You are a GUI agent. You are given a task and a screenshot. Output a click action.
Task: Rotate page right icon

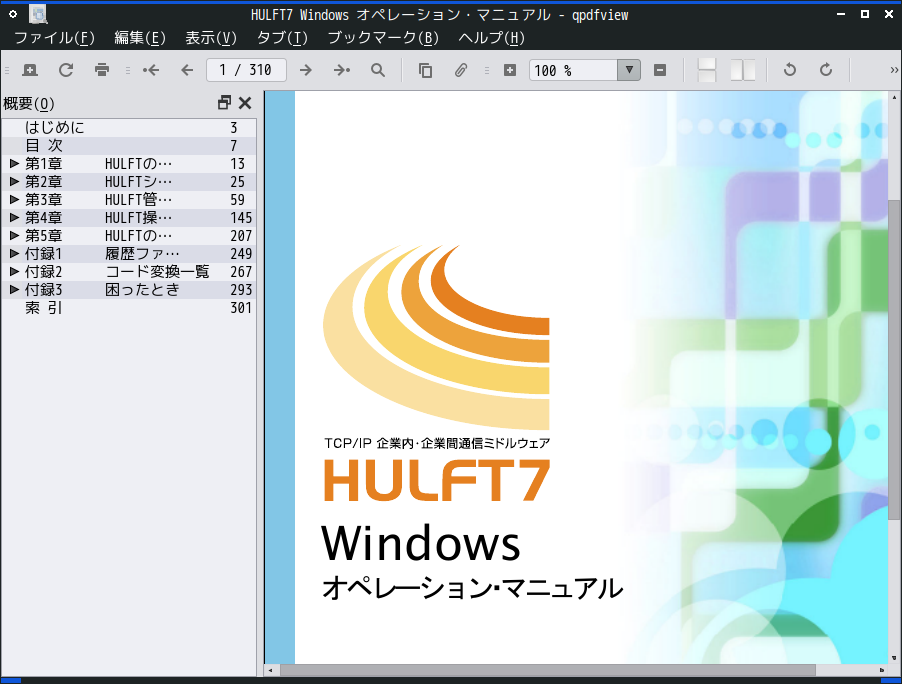[x=825, y=70]
